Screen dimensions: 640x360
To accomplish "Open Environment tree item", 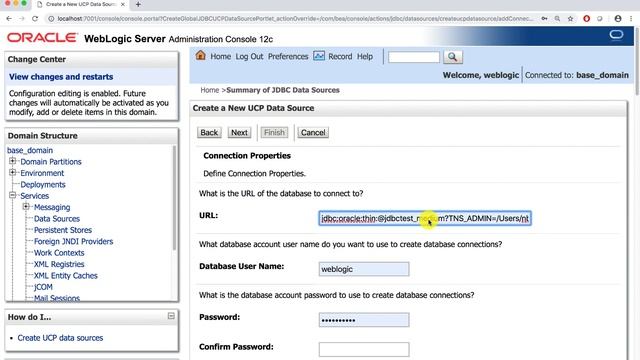I will click(x=42, y=173).
